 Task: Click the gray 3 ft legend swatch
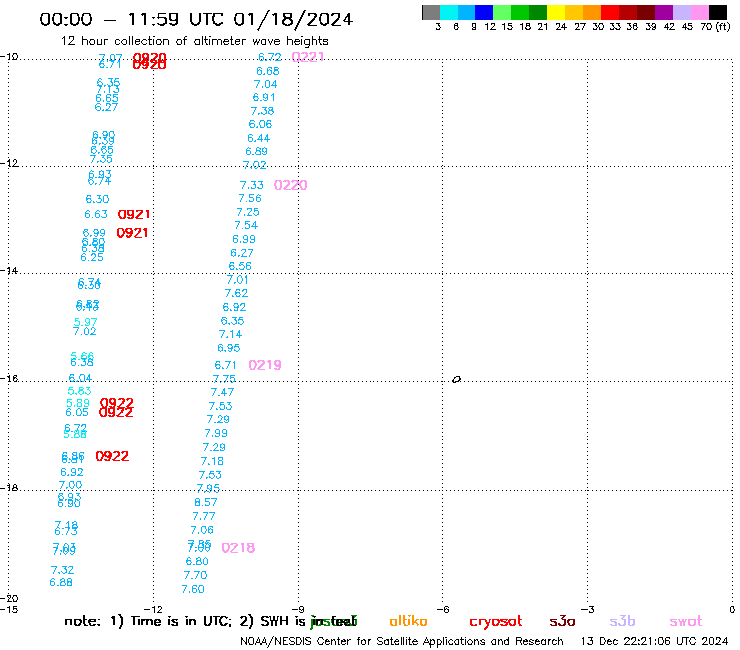[431, 12]
